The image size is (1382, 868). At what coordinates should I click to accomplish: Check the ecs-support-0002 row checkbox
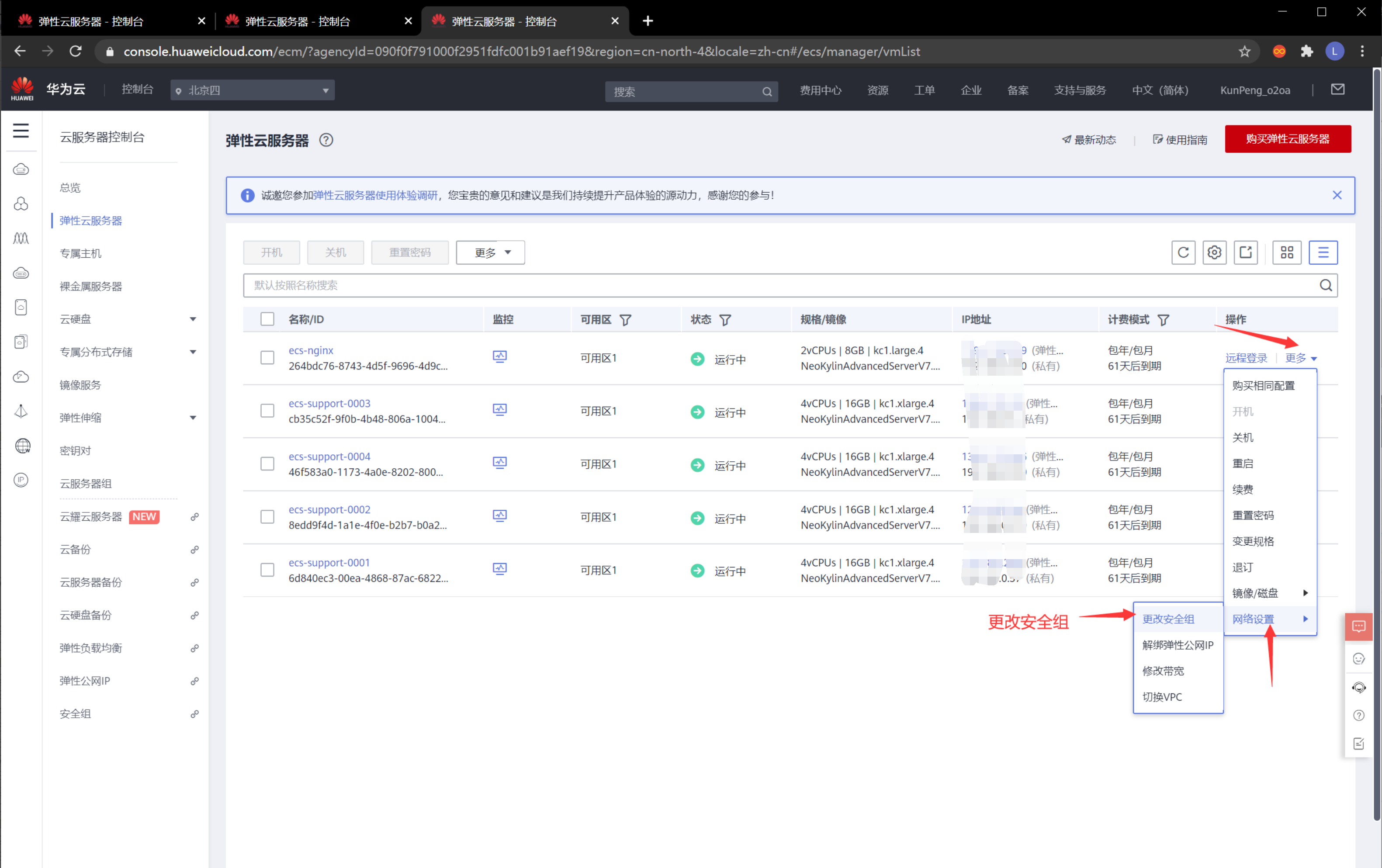click(267, 517)
